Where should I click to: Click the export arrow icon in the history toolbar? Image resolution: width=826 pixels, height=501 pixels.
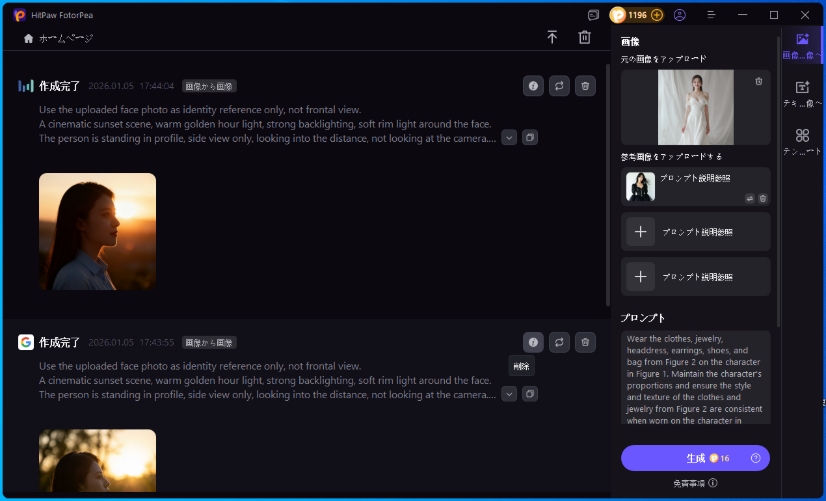point(552,37)
